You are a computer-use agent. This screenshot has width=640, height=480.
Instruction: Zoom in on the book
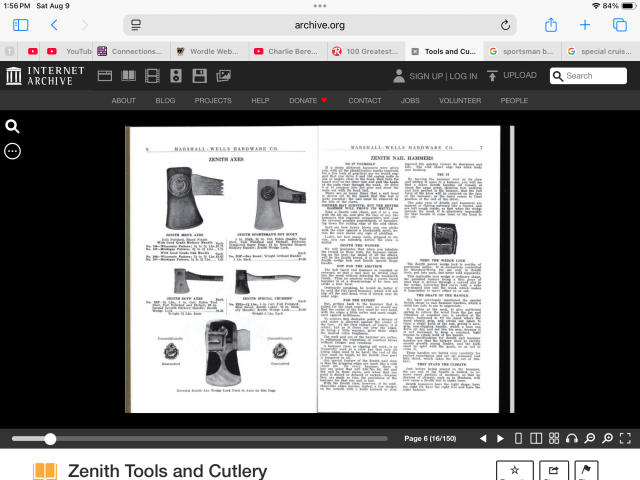click(x=608, y=438)
